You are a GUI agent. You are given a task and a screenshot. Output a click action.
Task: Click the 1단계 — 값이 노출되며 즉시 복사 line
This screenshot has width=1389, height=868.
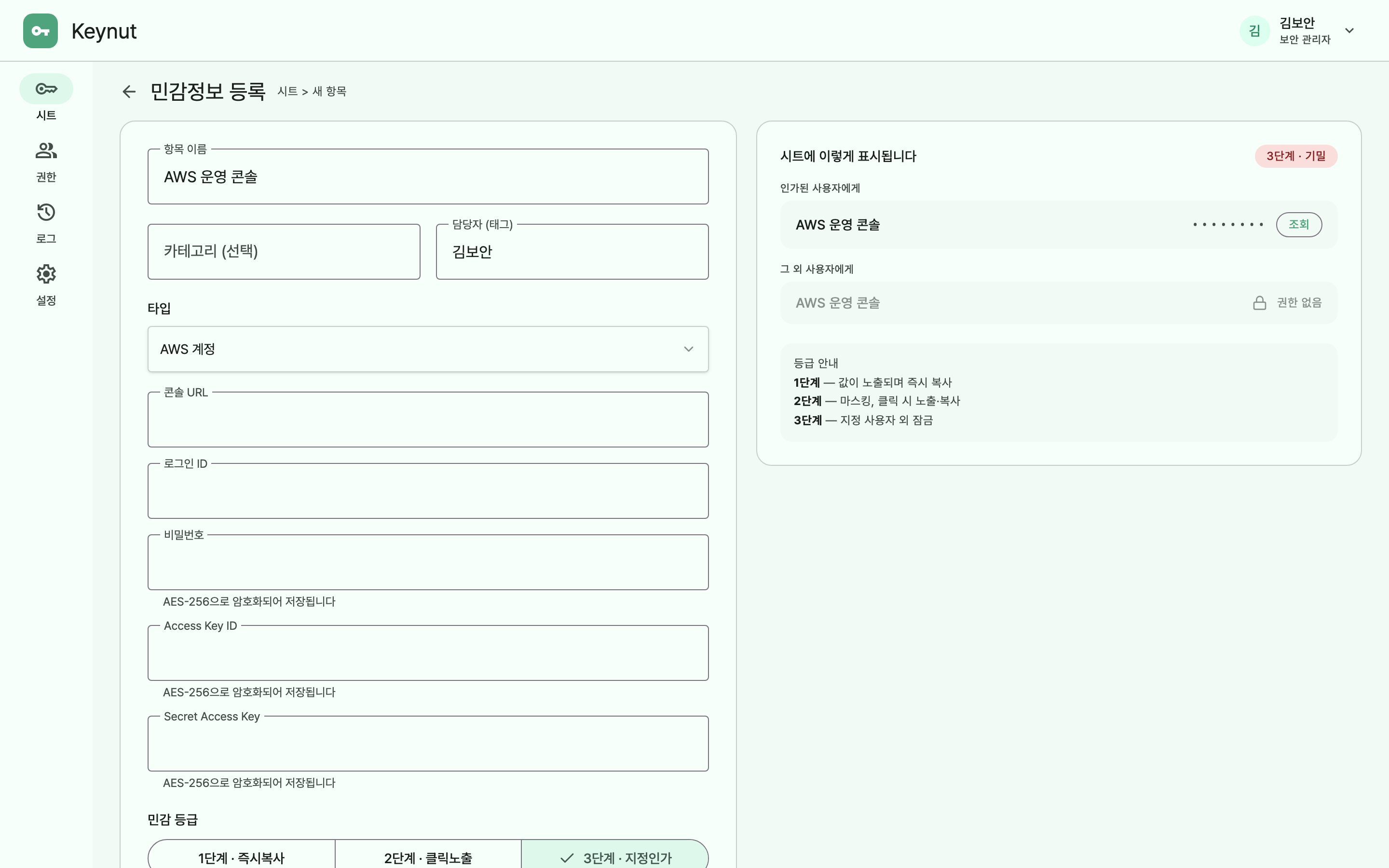[872, 382]
